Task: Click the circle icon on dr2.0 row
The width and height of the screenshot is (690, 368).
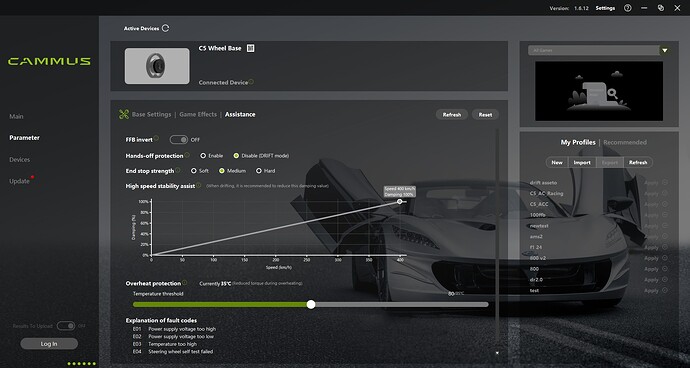Action: tap(664, 280)
